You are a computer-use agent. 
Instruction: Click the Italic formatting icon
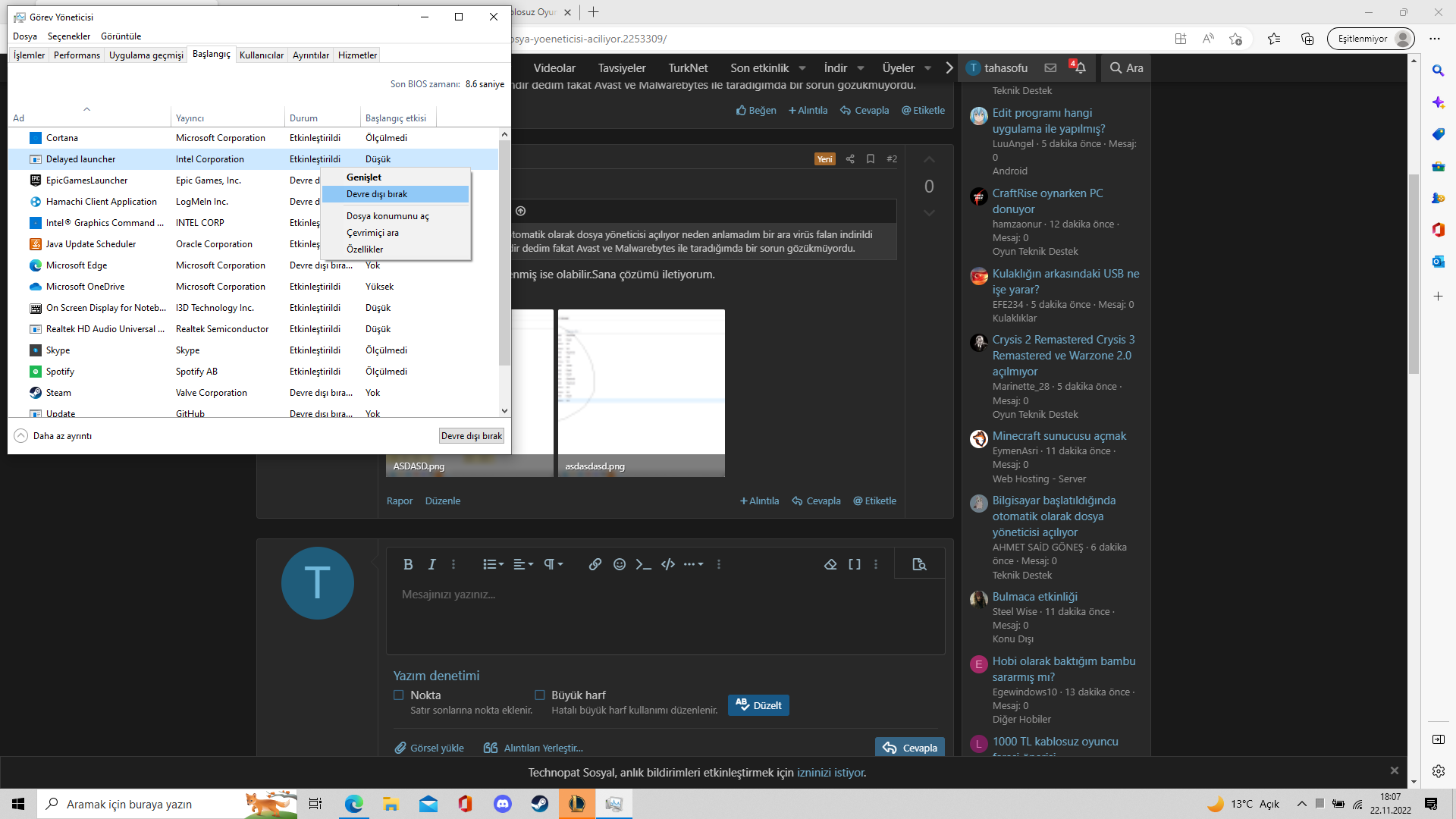point(431,564)
